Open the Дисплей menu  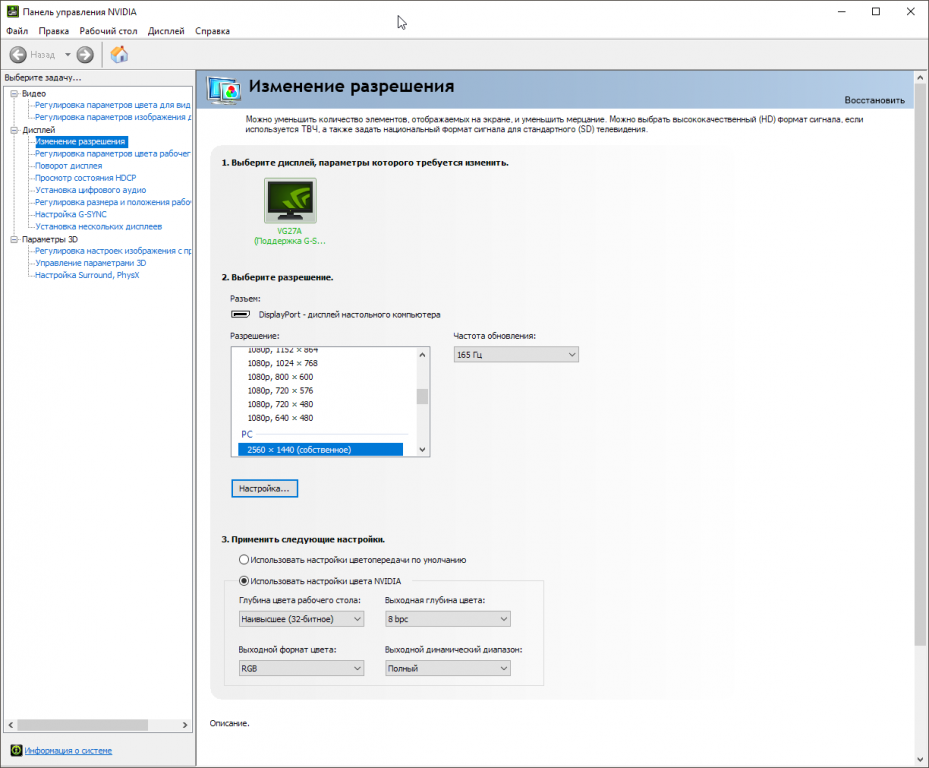click(x=166, y=31)
